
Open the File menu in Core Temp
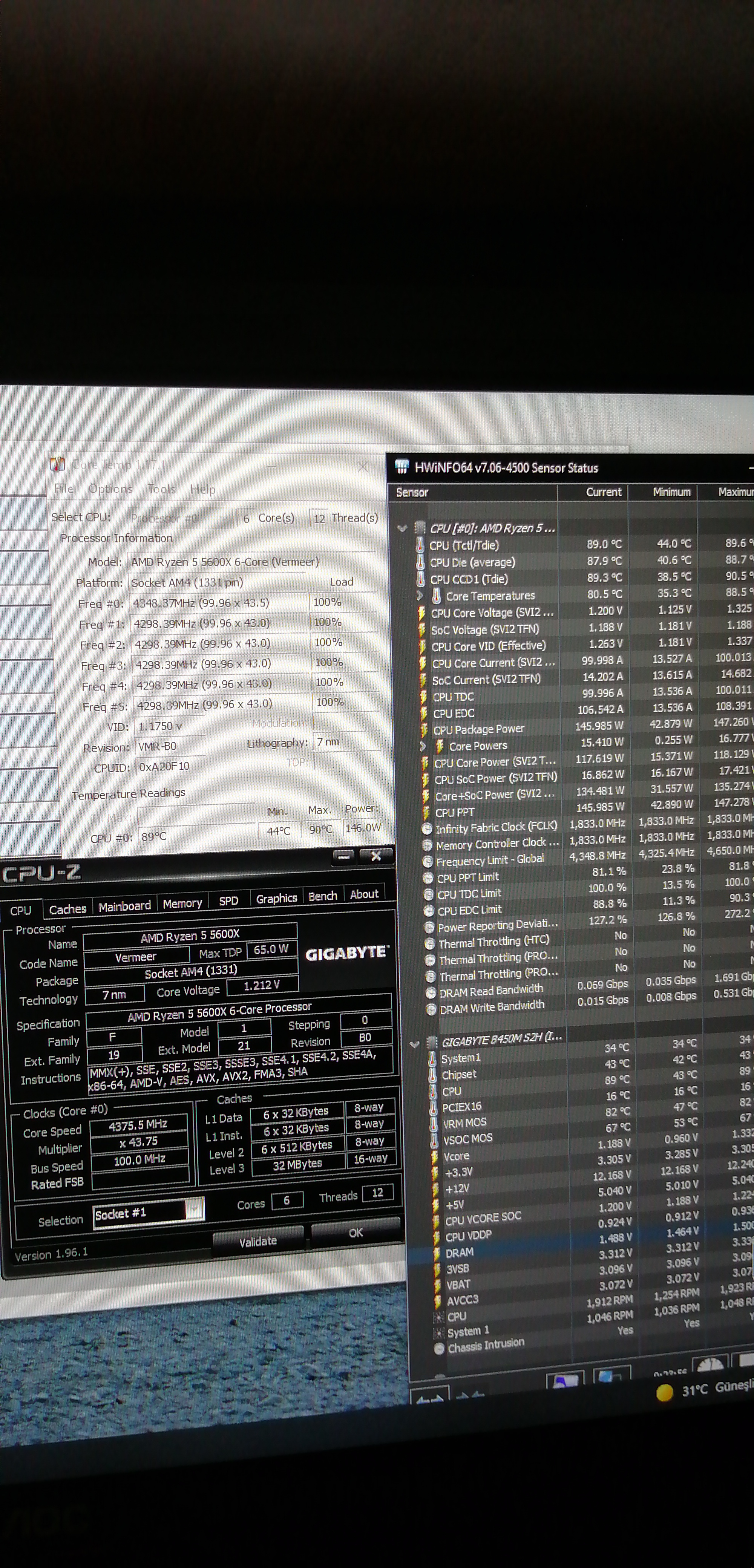(x=63, y=489)
